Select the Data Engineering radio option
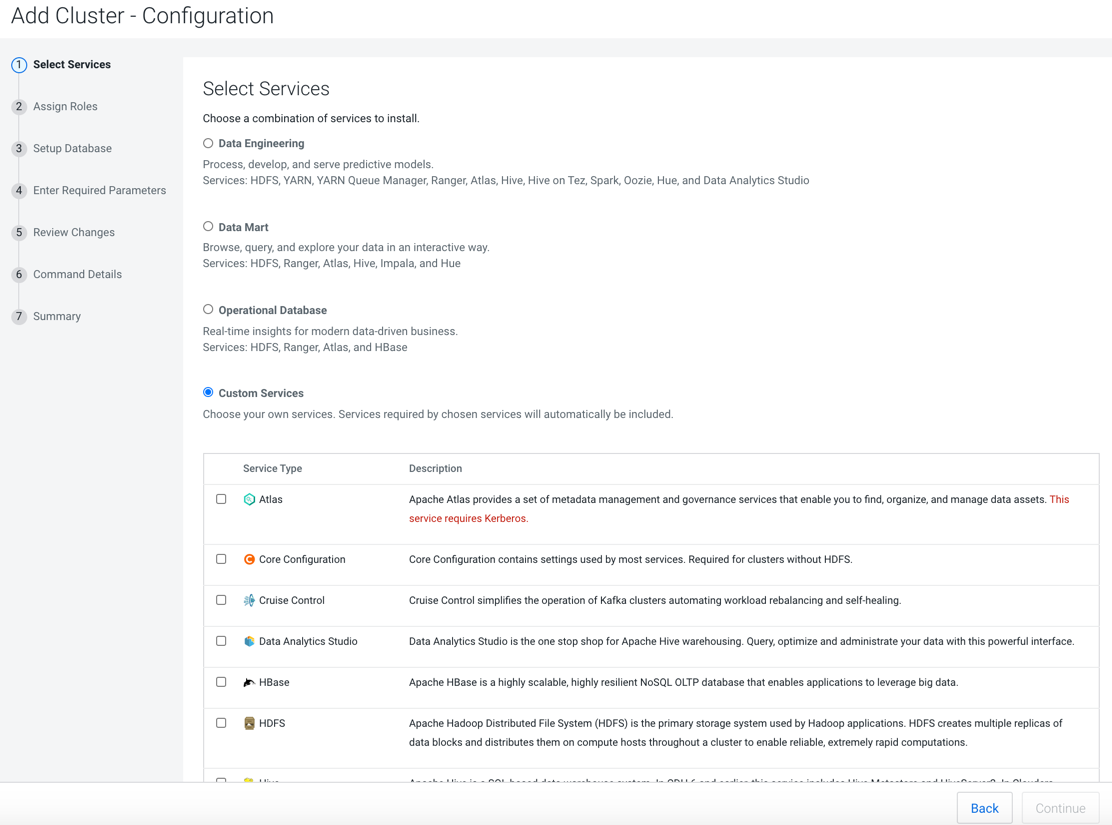 pos(208,144)
